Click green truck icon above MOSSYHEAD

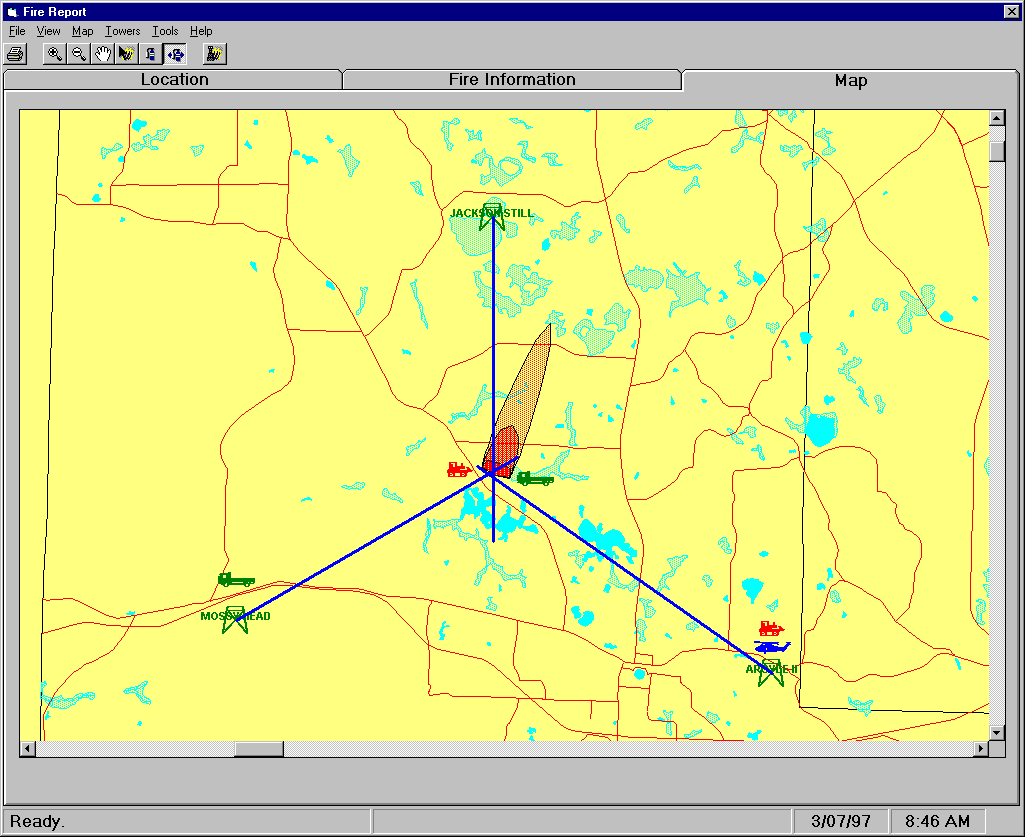click(236, 580)
